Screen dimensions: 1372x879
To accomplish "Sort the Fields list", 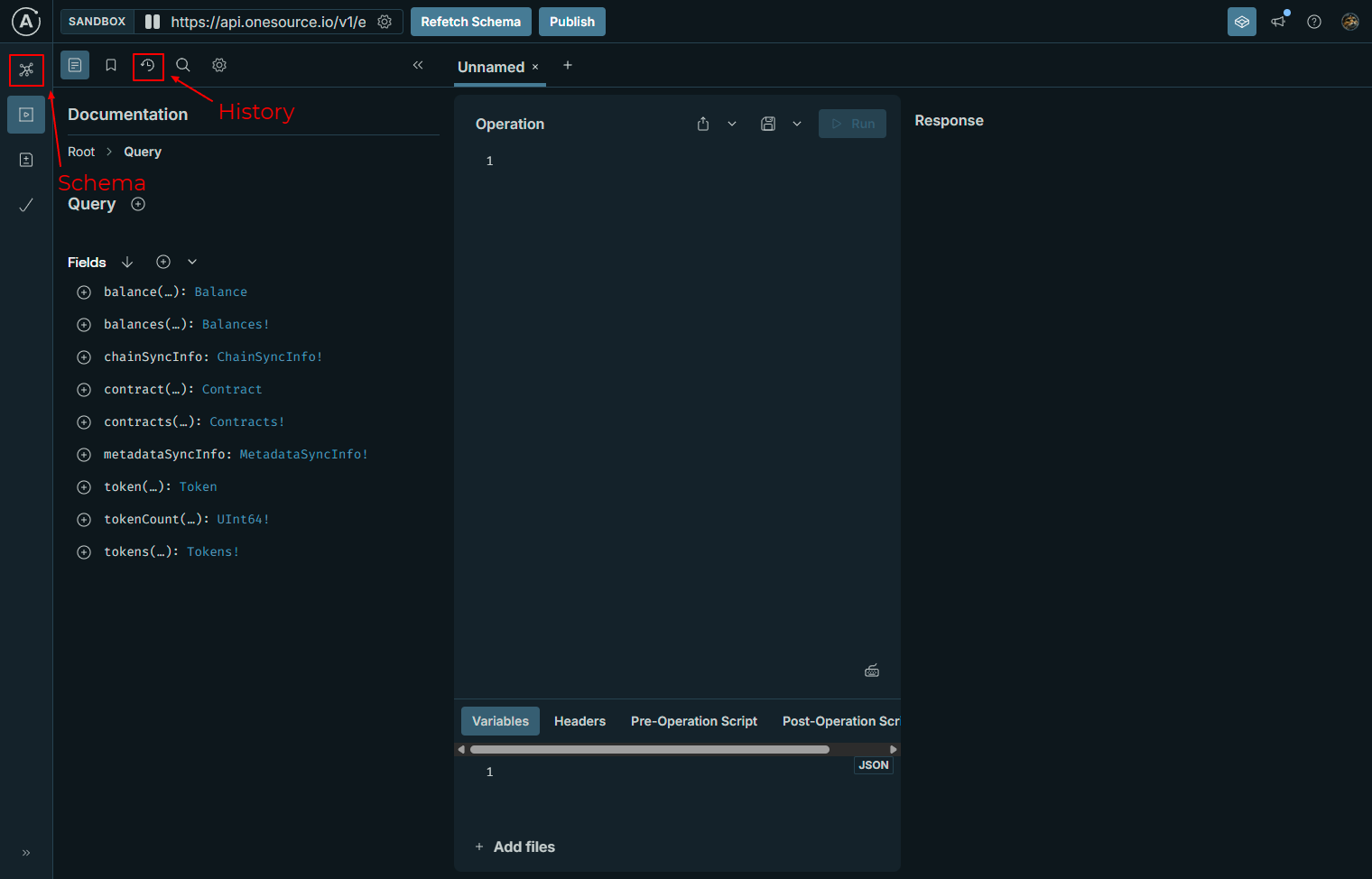I will pos(127,262).
